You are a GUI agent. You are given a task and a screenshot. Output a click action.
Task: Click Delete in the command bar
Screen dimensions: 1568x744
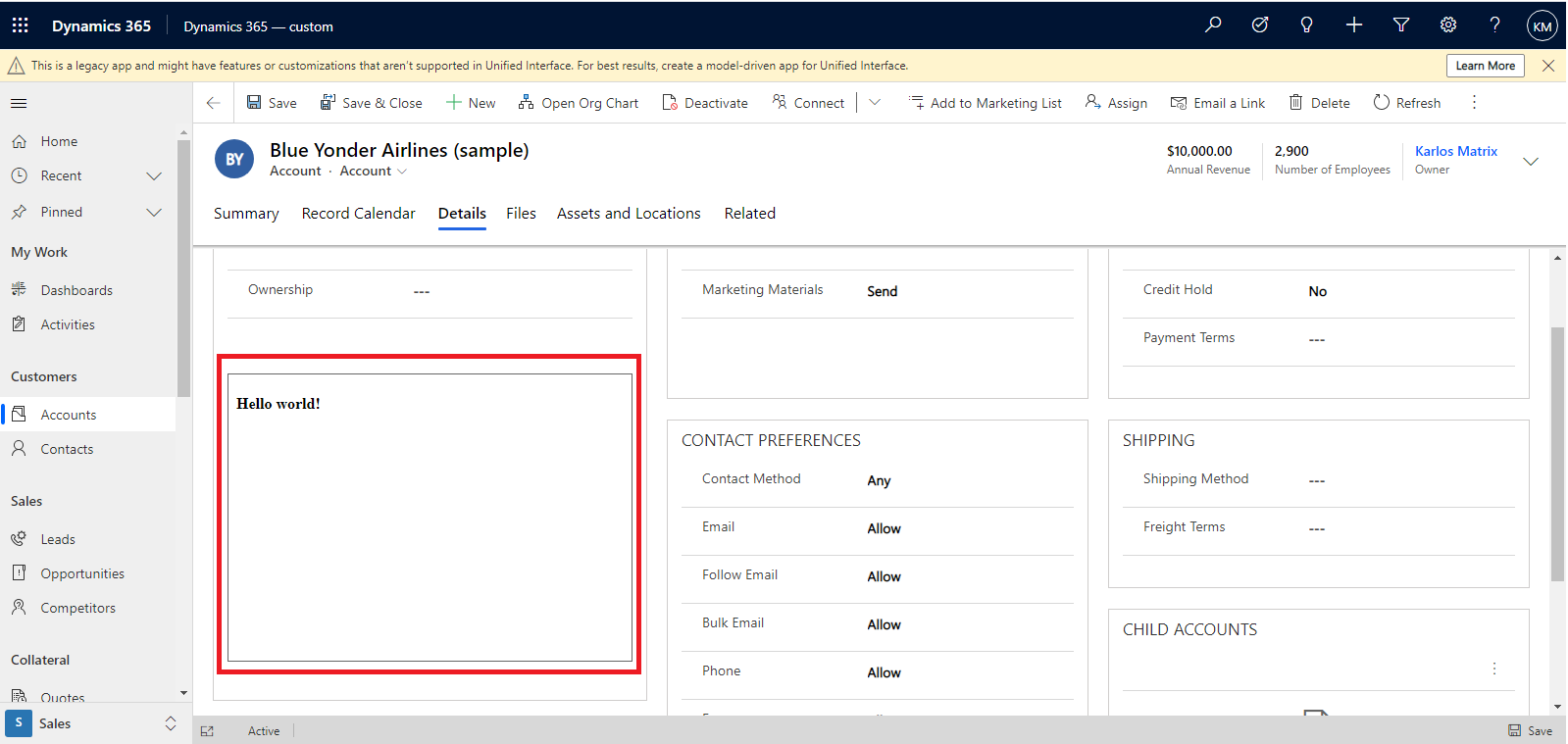tap(1319, 103)
